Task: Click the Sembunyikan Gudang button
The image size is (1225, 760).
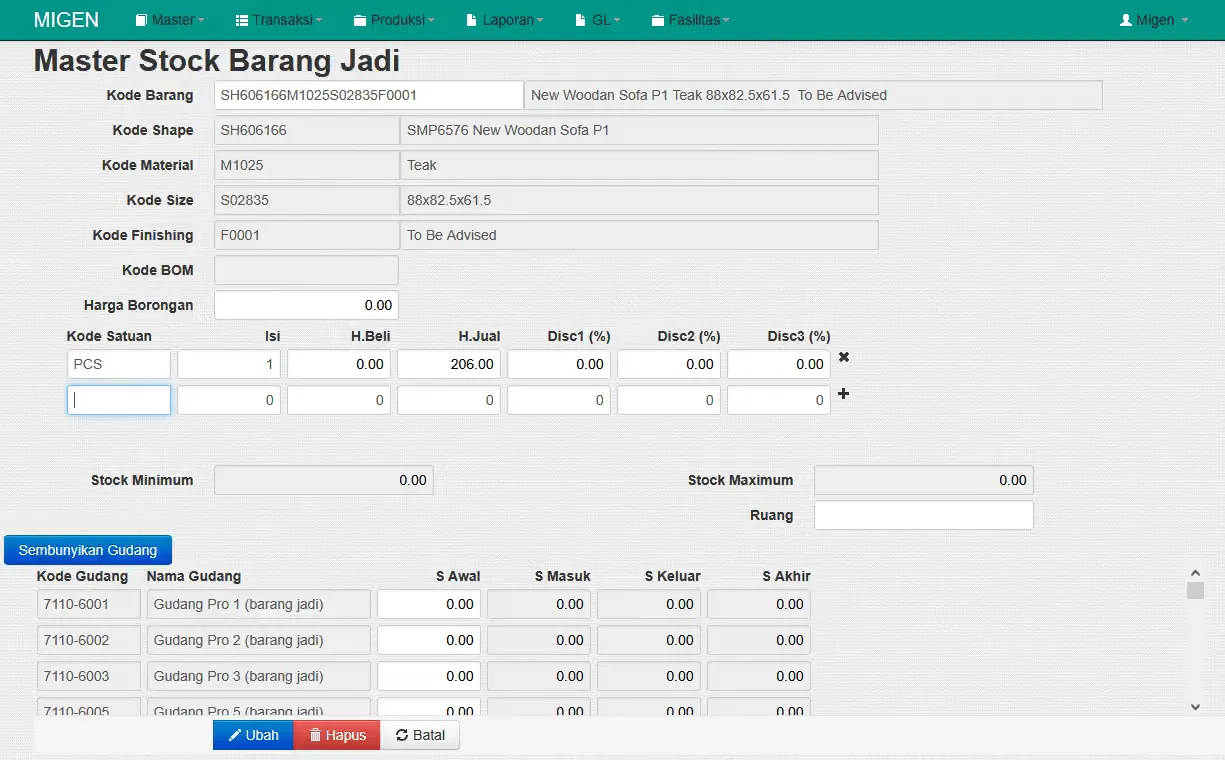Action: tap(88, 550)
